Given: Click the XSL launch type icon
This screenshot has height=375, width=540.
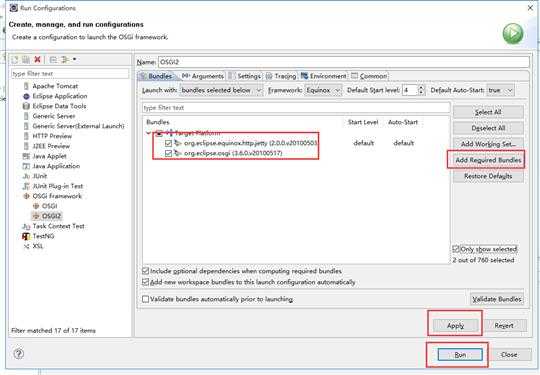Looking at the screenshot, I should pos(26,246).
